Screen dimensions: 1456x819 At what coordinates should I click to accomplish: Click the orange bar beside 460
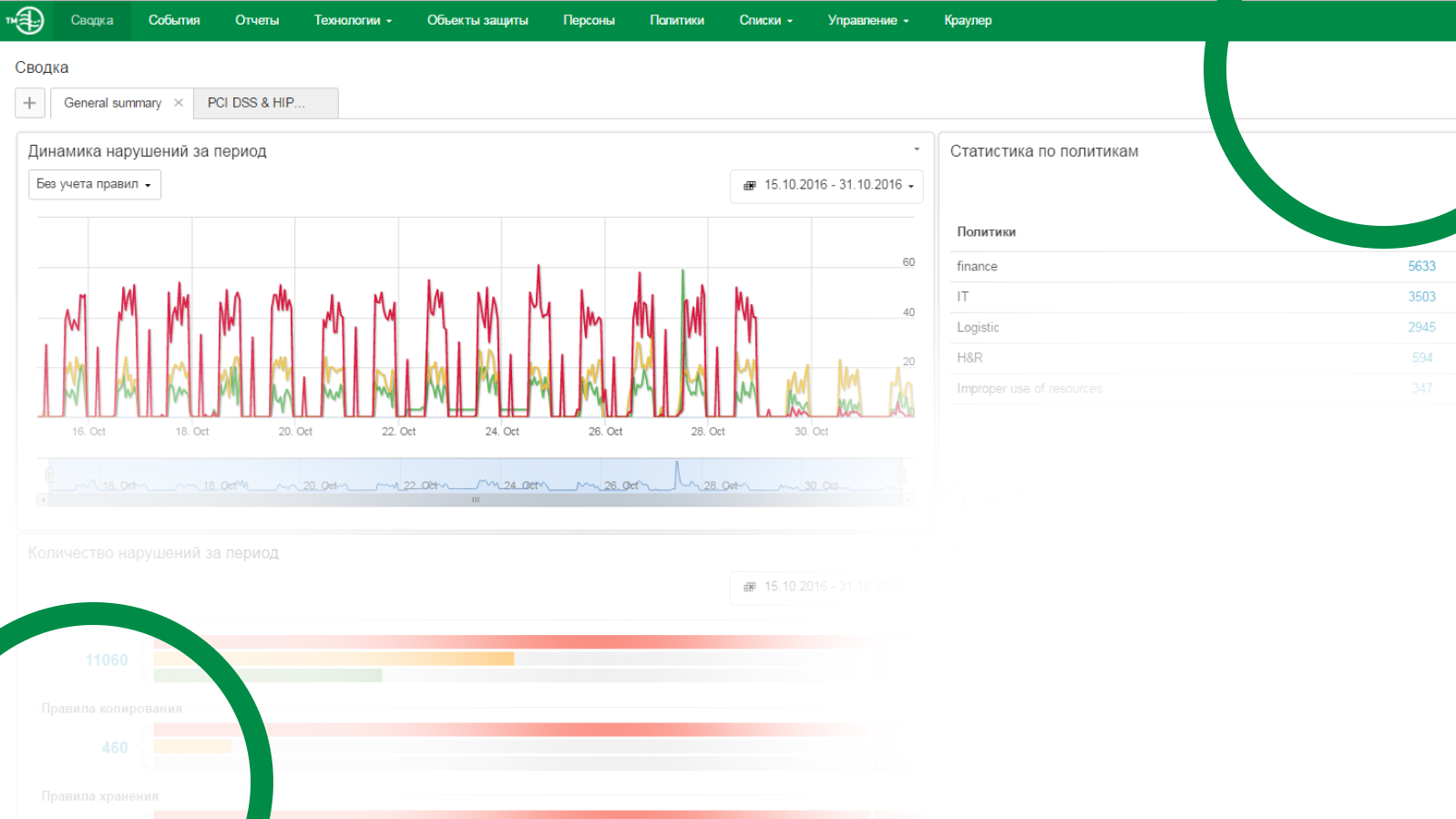pyautogui.click(x=192, y=746)
